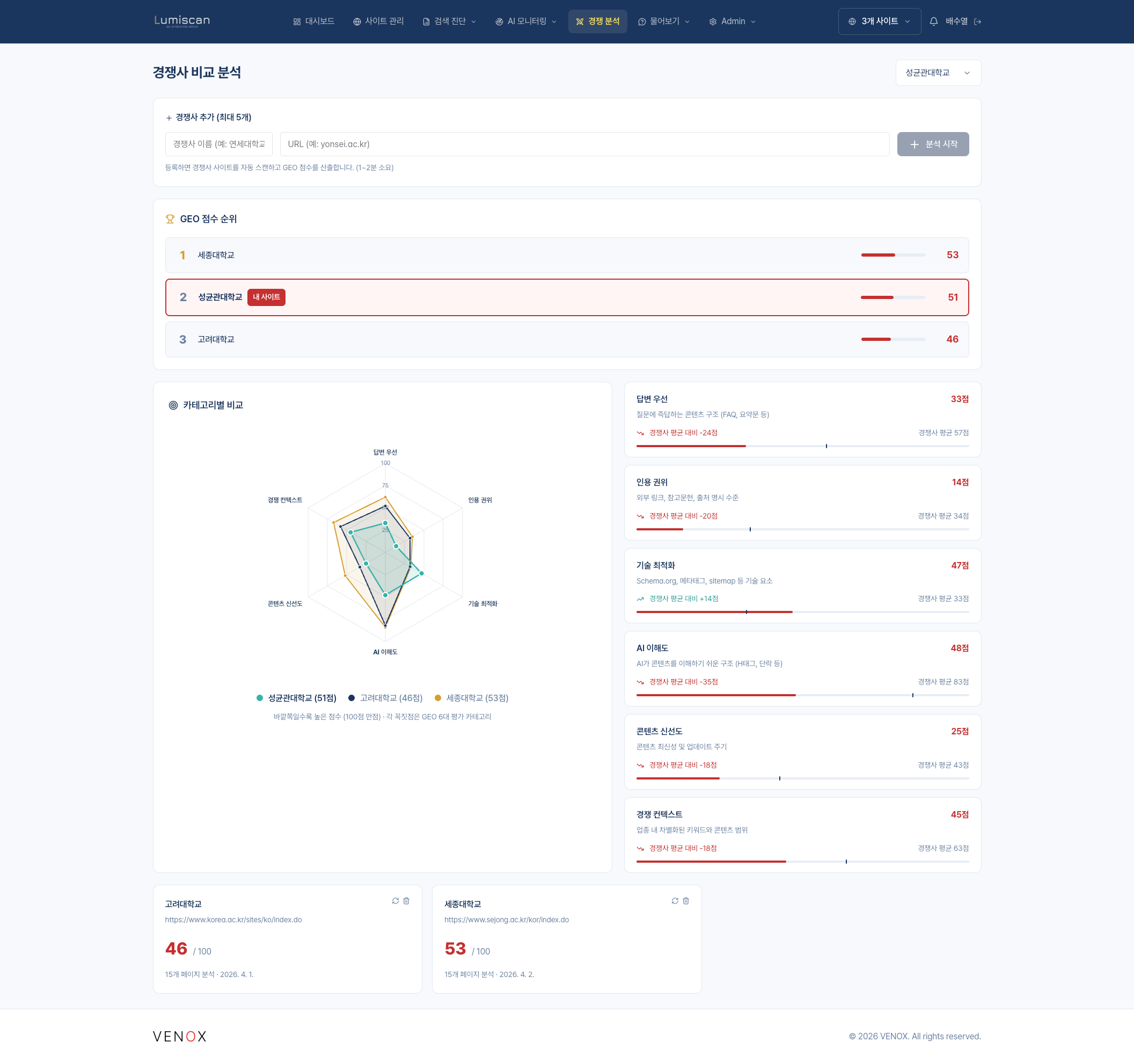Delete the 세종대학교 competitor card
The image size is (1134, 1064).
pyautogui.click(x=686, y=900)
